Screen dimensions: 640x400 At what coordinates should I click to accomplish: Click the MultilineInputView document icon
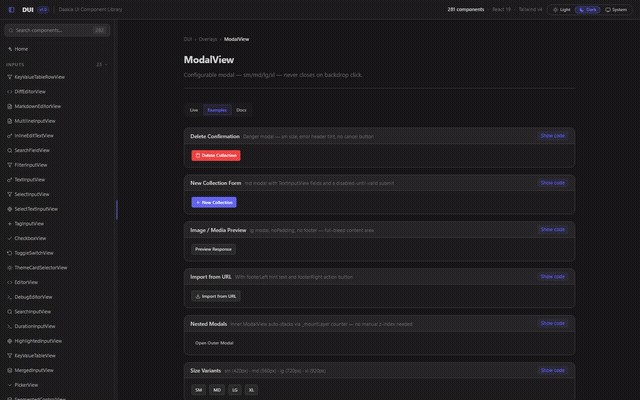click(x=10, y=121)
